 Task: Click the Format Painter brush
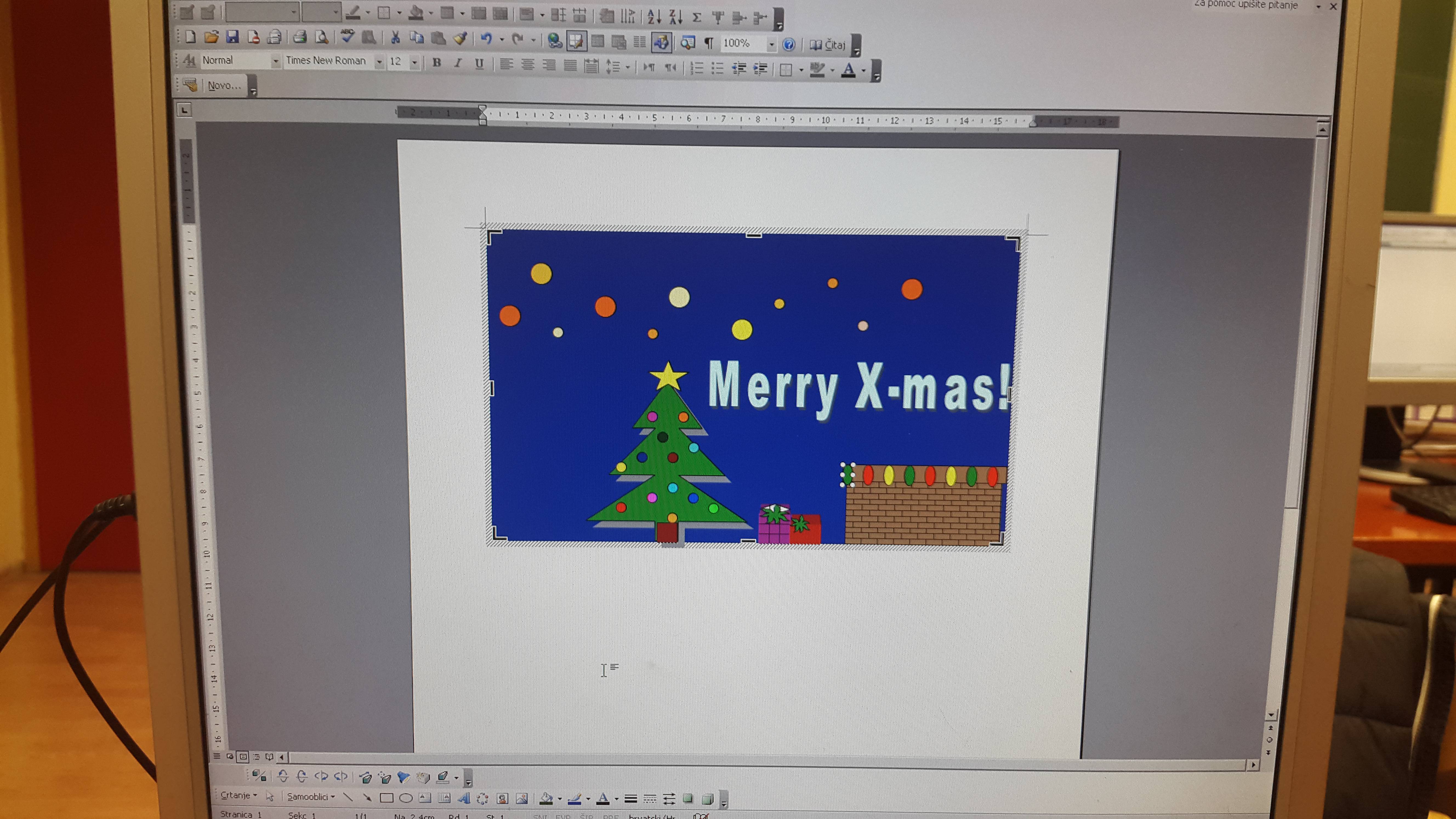coord(460,38)
